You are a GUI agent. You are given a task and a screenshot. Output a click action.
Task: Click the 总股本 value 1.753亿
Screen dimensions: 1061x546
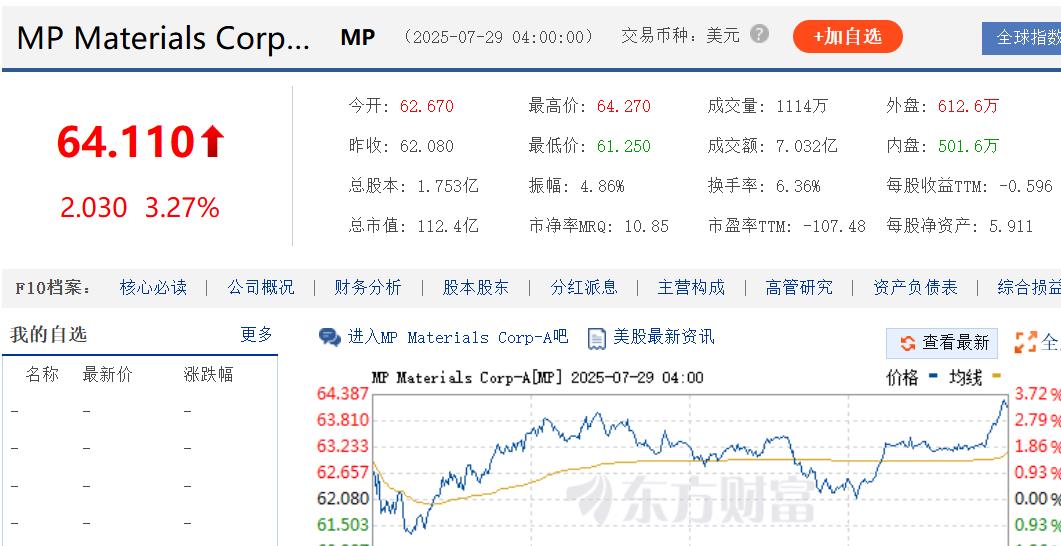point(447,186)
